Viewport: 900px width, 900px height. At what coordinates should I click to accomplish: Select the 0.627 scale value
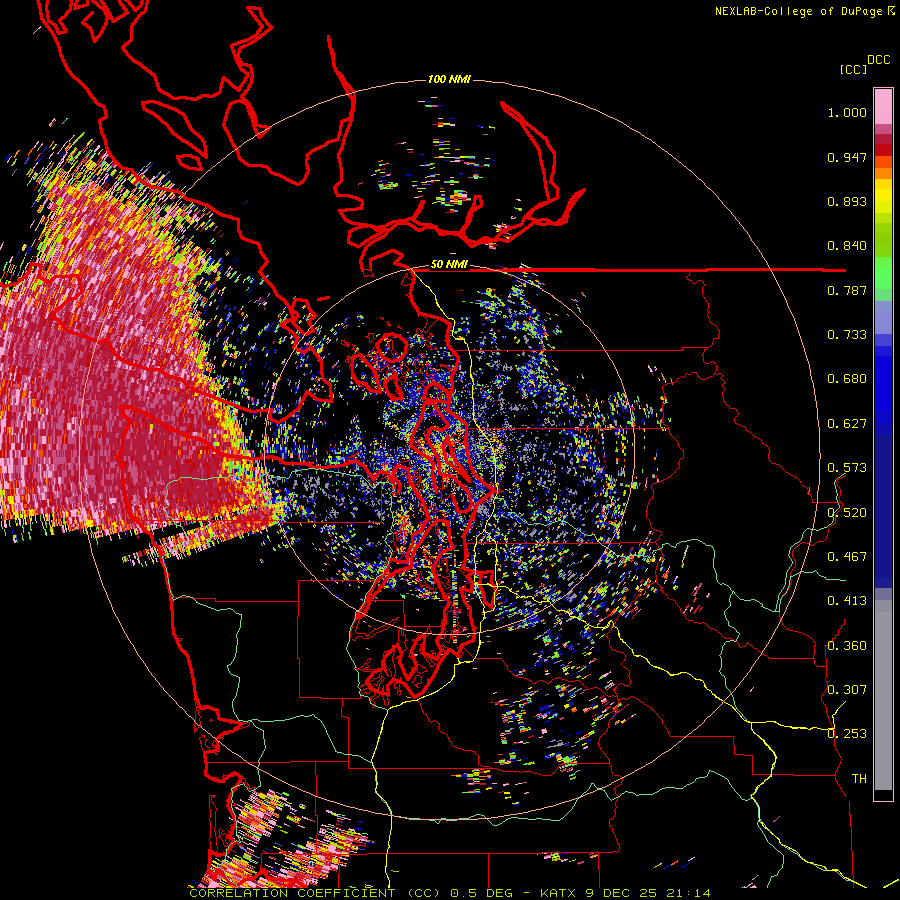point(847,424)
